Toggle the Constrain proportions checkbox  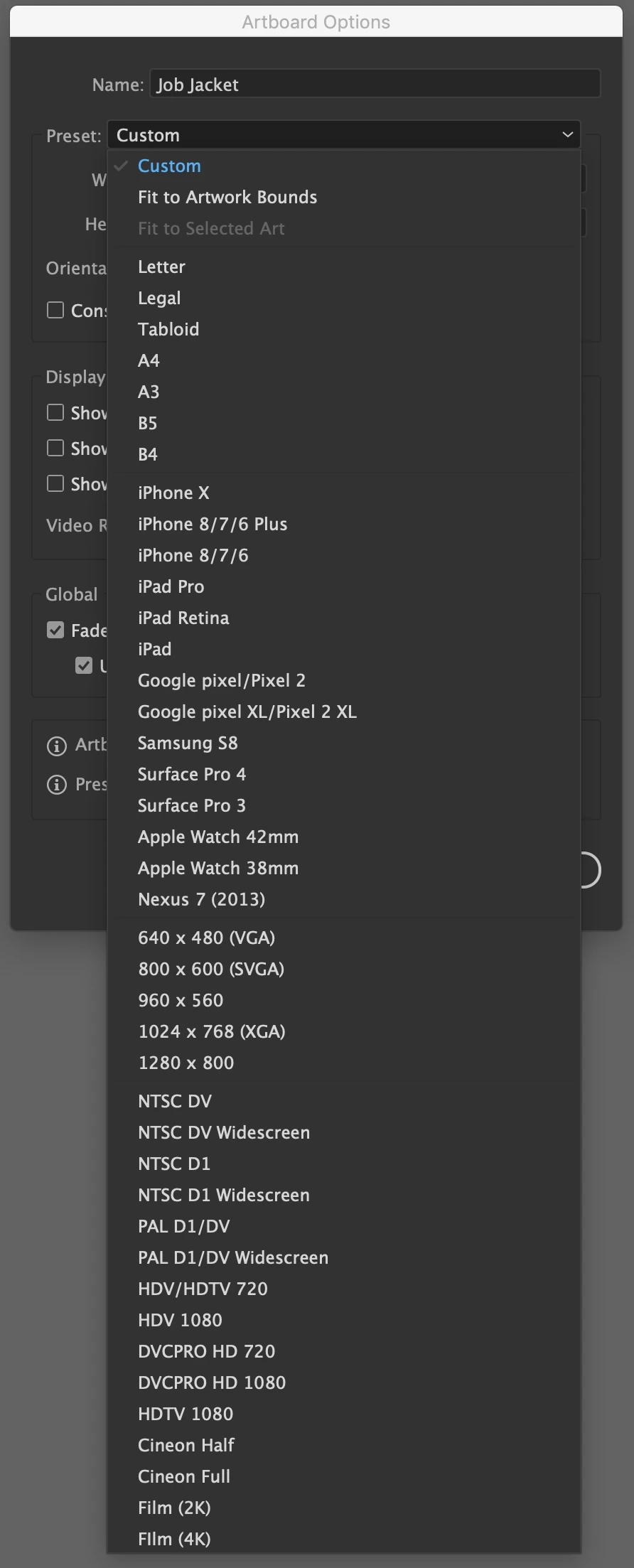click(55, 310)
